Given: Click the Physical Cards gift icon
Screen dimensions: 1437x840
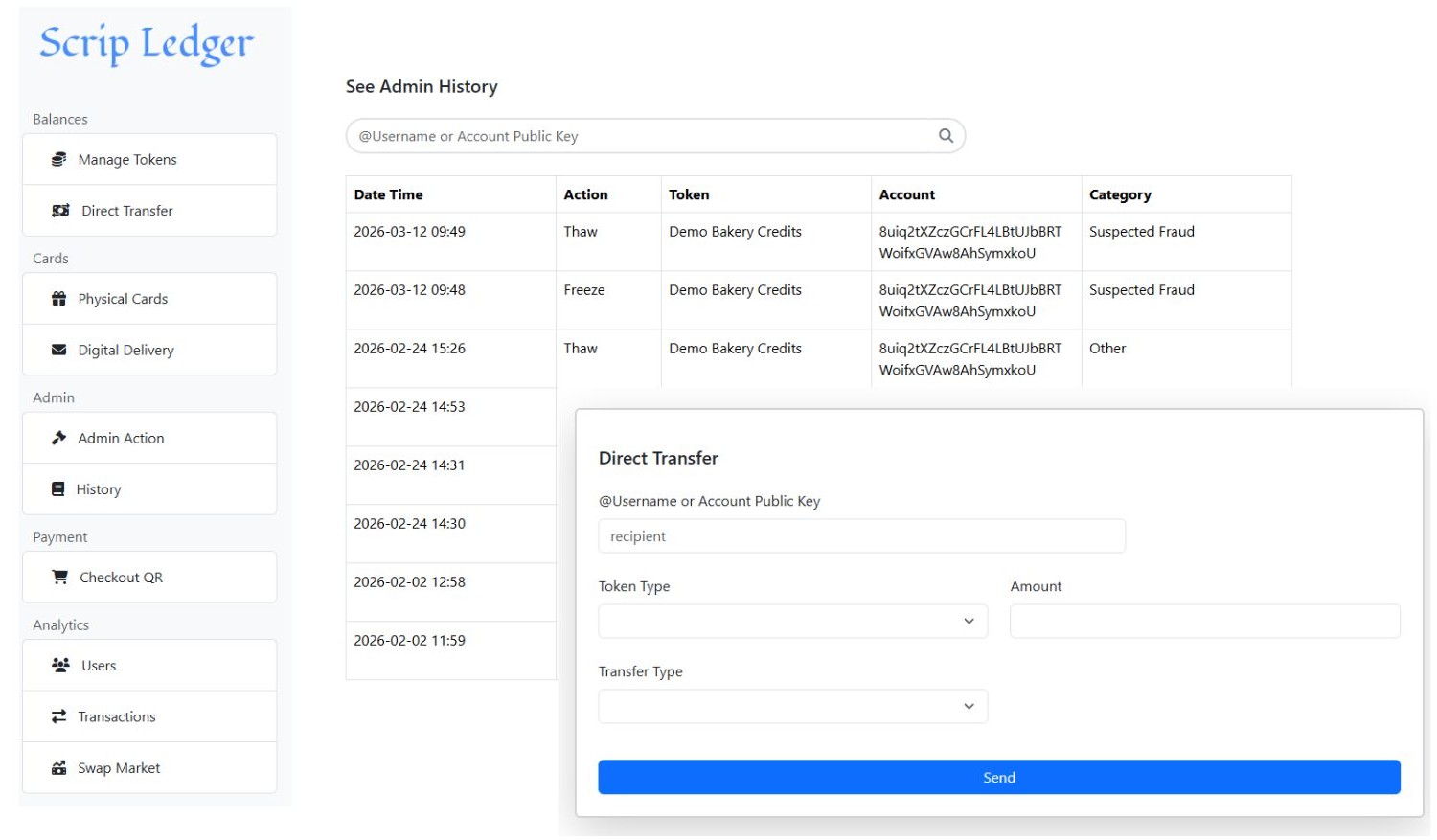Looking at the screenshot, I should 59,299.
